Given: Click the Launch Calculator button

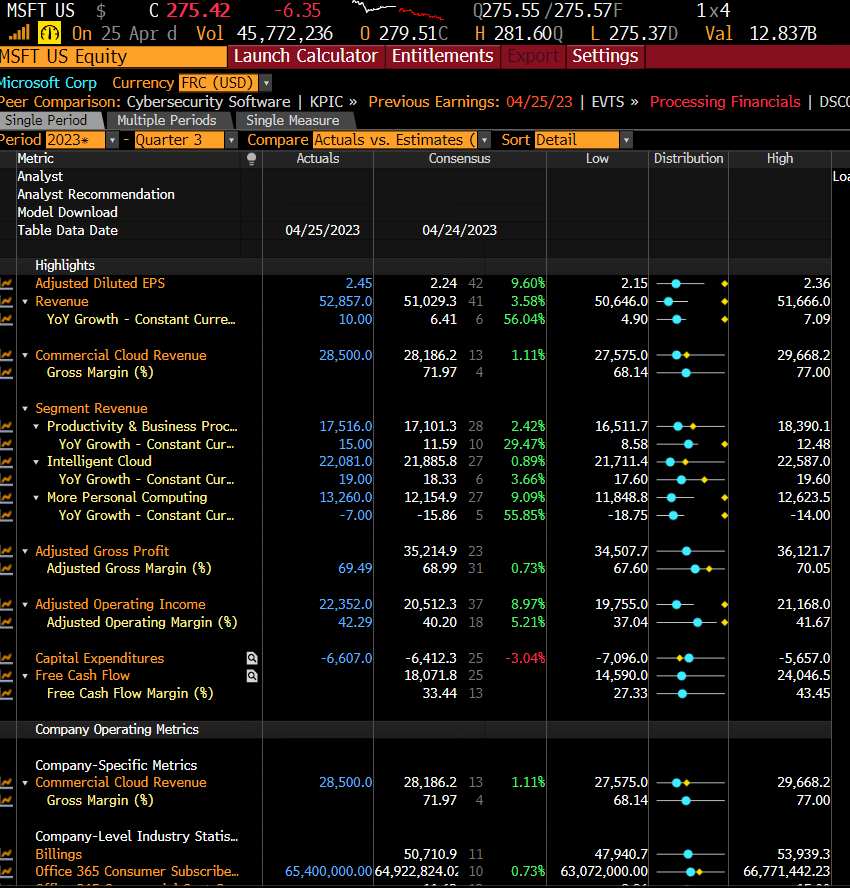Looking at the screenshot, I should point(306,57).
